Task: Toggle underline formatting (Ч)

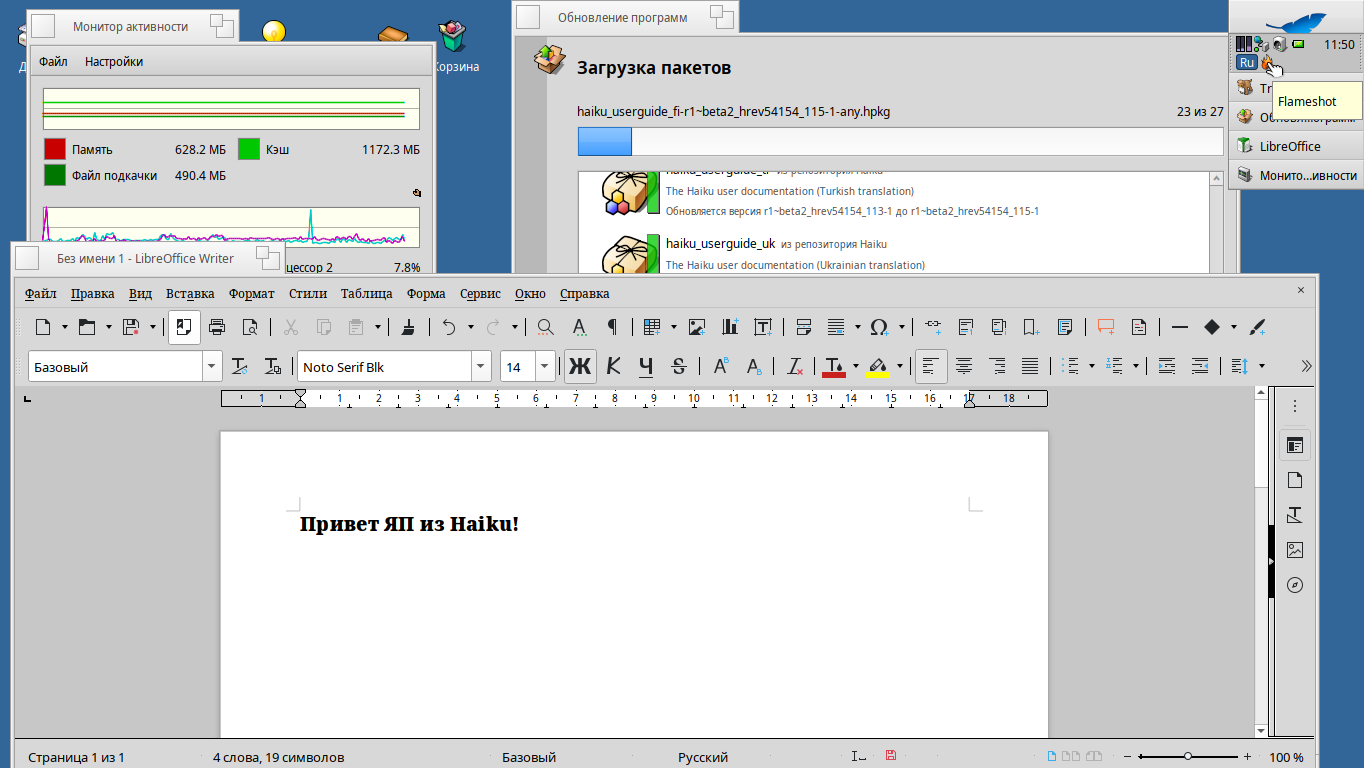Action: (646, 367)
